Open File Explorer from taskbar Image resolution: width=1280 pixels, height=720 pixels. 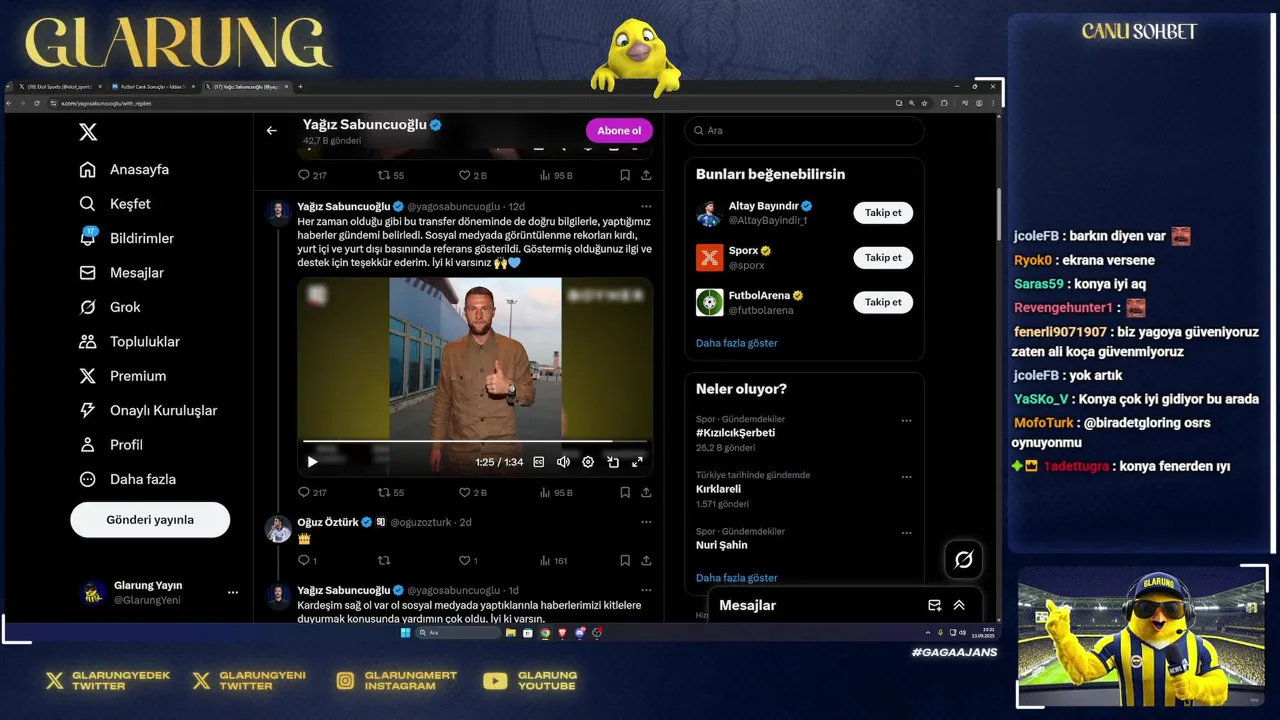tap(511, 633)
